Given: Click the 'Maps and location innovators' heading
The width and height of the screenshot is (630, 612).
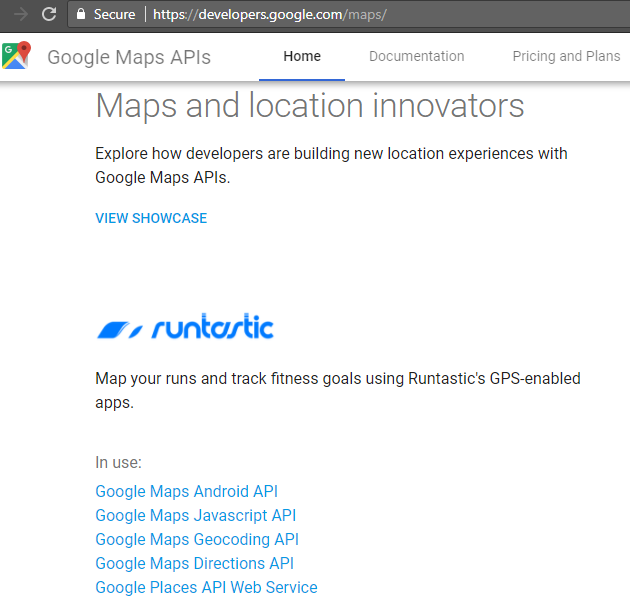Looking at the screenshot, I should click(310, 106).
